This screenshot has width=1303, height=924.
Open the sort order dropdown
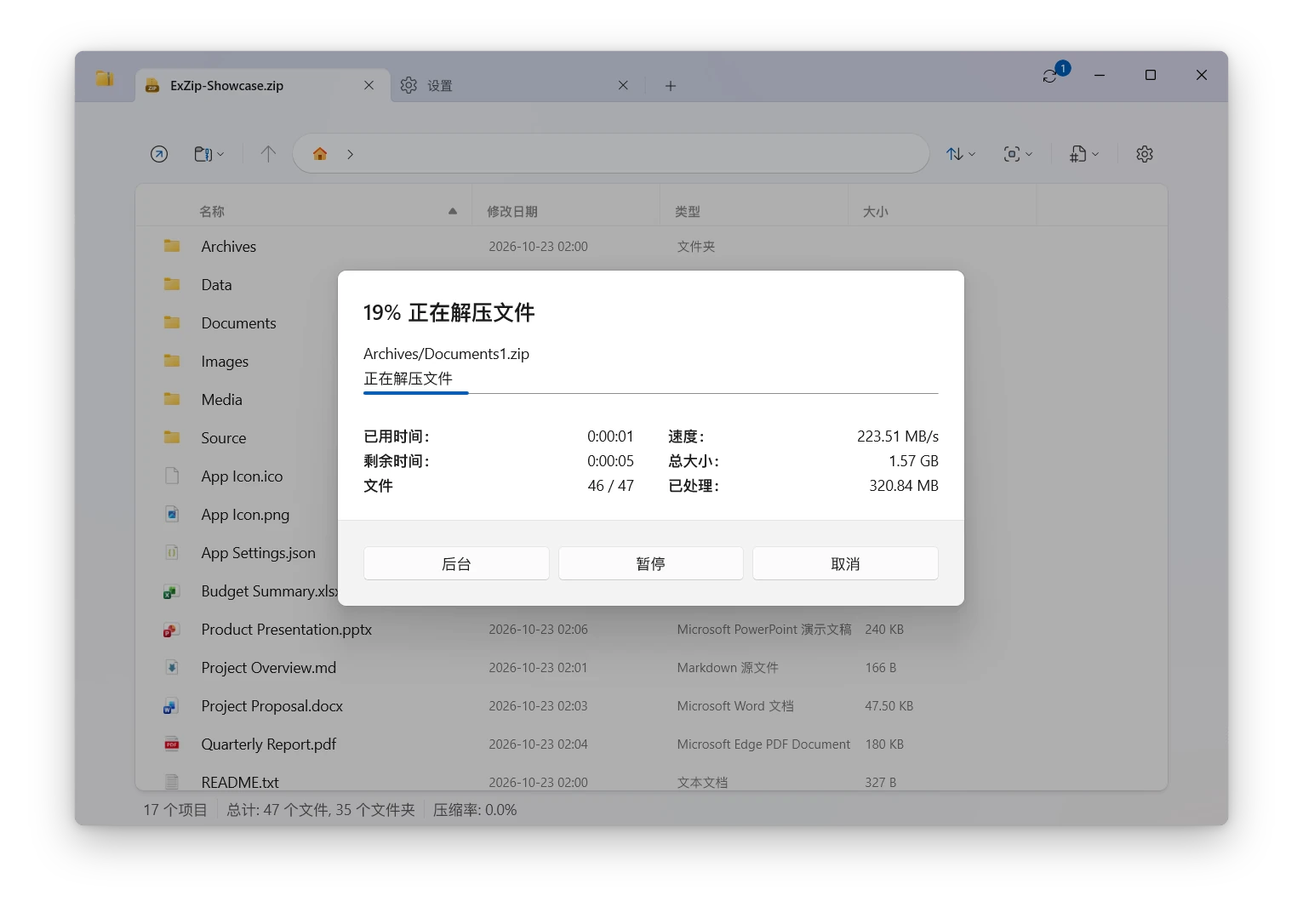coord(961,154)
